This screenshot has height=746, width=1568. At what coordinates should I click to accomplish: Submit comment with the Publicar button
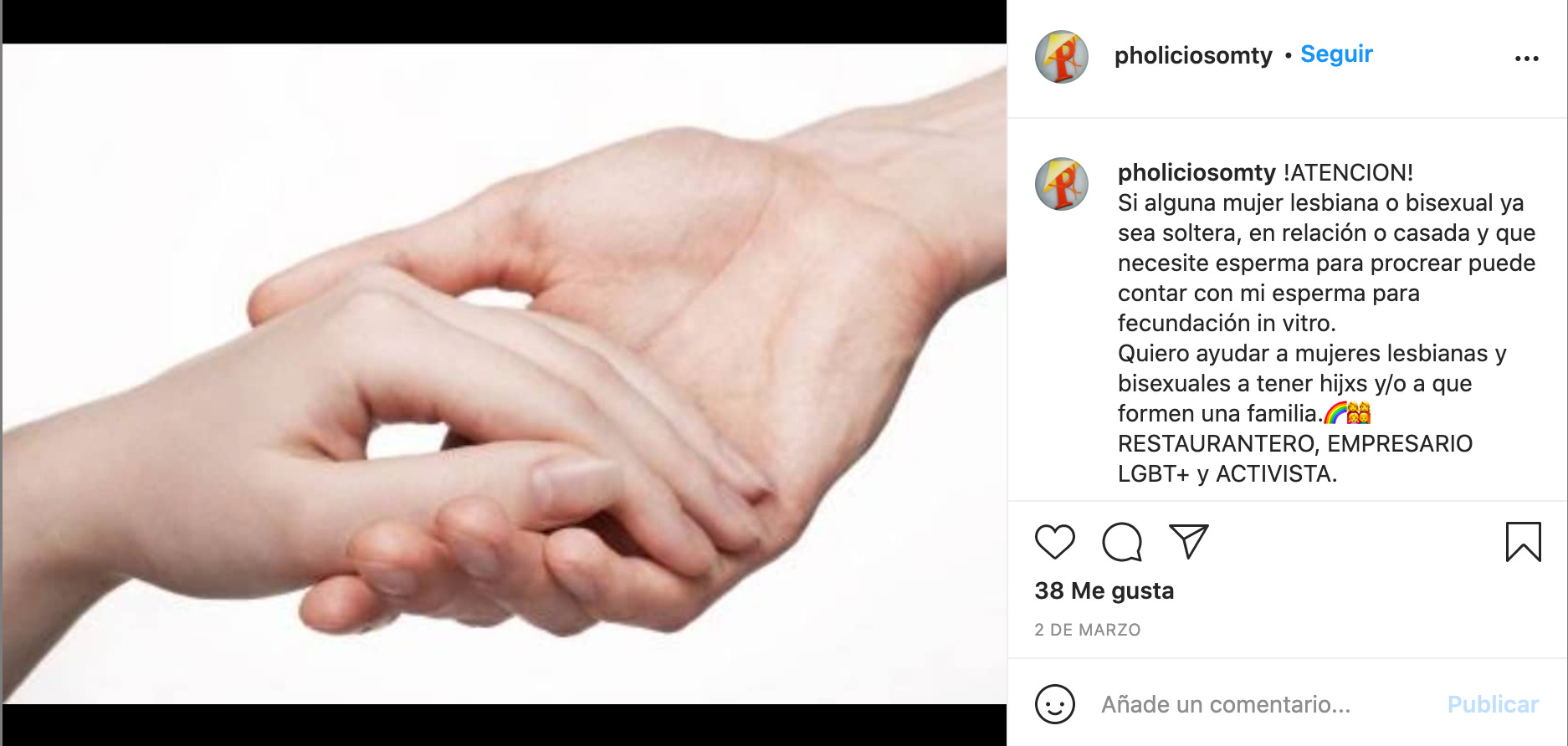coord(1493,704)
